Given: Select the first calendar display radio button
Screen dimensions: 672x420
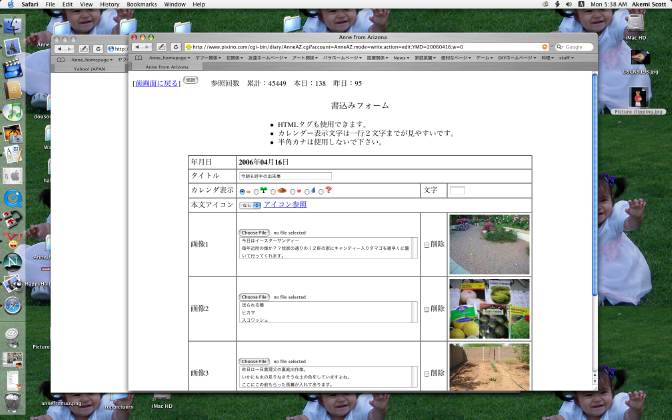Looking at the screenshot, I should tap(242, 192).
